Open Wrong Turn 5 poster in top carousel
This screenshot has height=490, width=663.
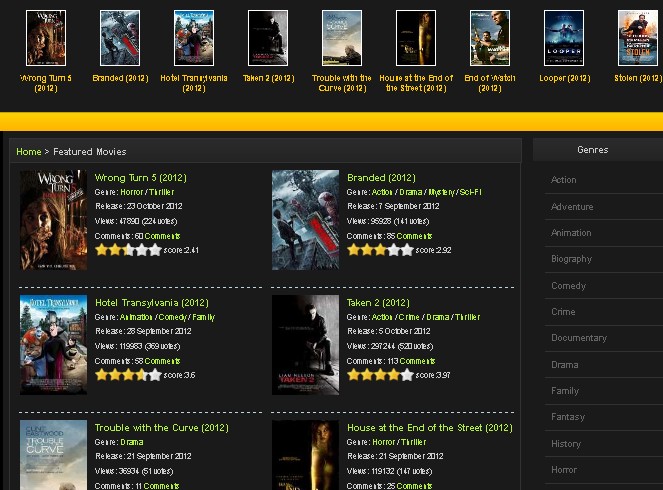[x=46, y=38]
